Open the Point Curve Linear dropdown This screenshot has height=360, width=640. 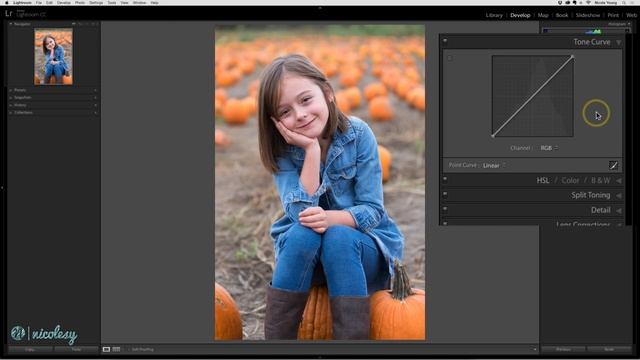coord(494,165)
